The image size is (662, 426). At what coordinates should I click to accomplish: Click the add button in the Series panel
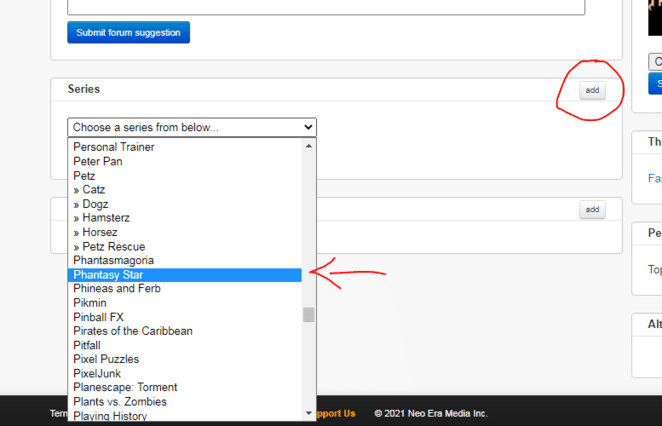[592, 90]
